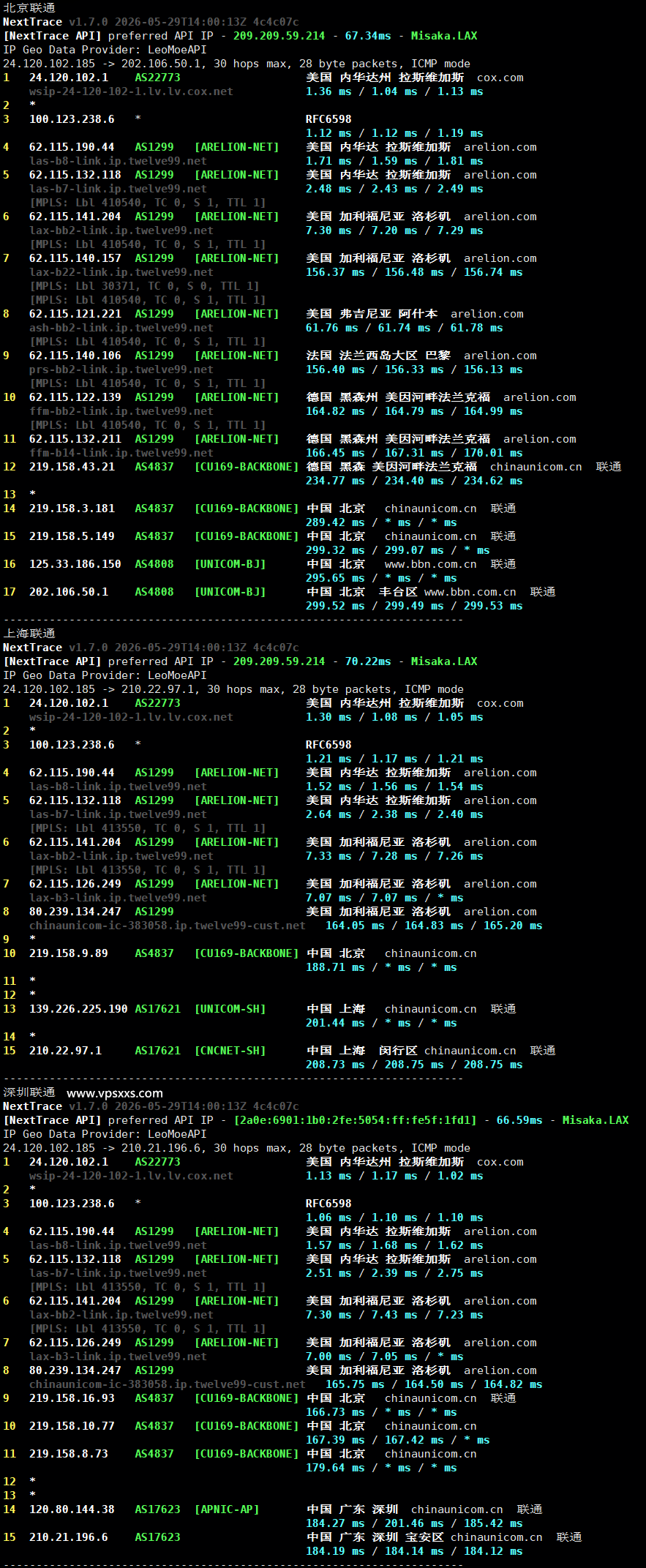Select the 201.44 ms latency value
This screenshot has width=646, height=1568.
(335, 1023)
